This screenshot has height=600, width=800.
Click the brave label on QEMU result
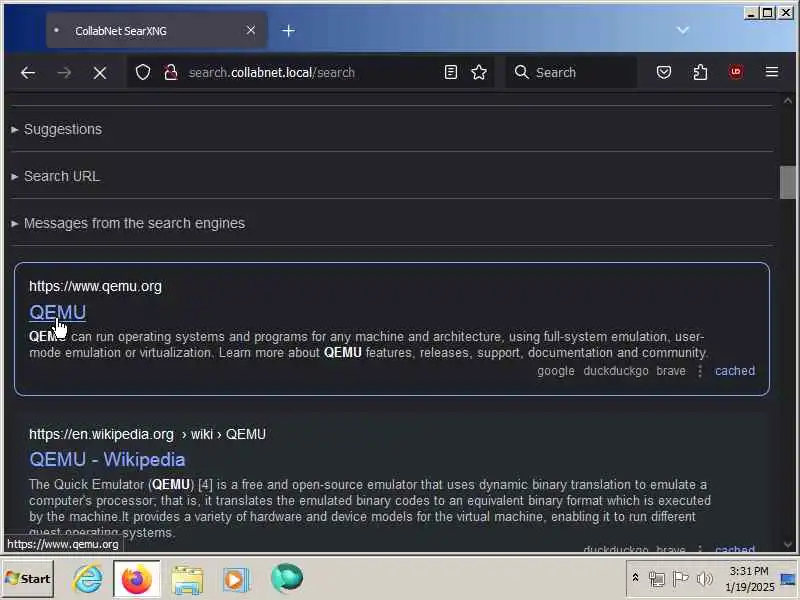pyautogui.click(x=671, y=371)
